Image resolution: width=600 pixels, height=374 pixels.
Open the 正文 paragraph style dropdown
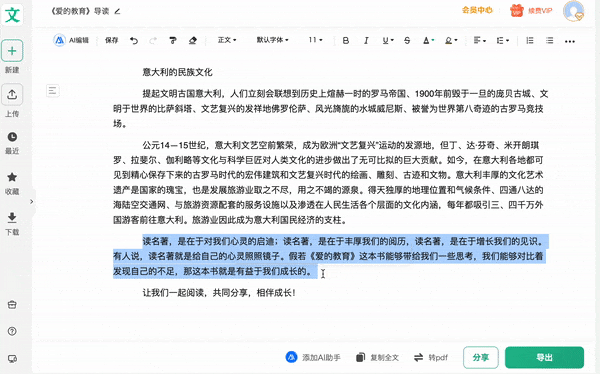click(227, 40)
